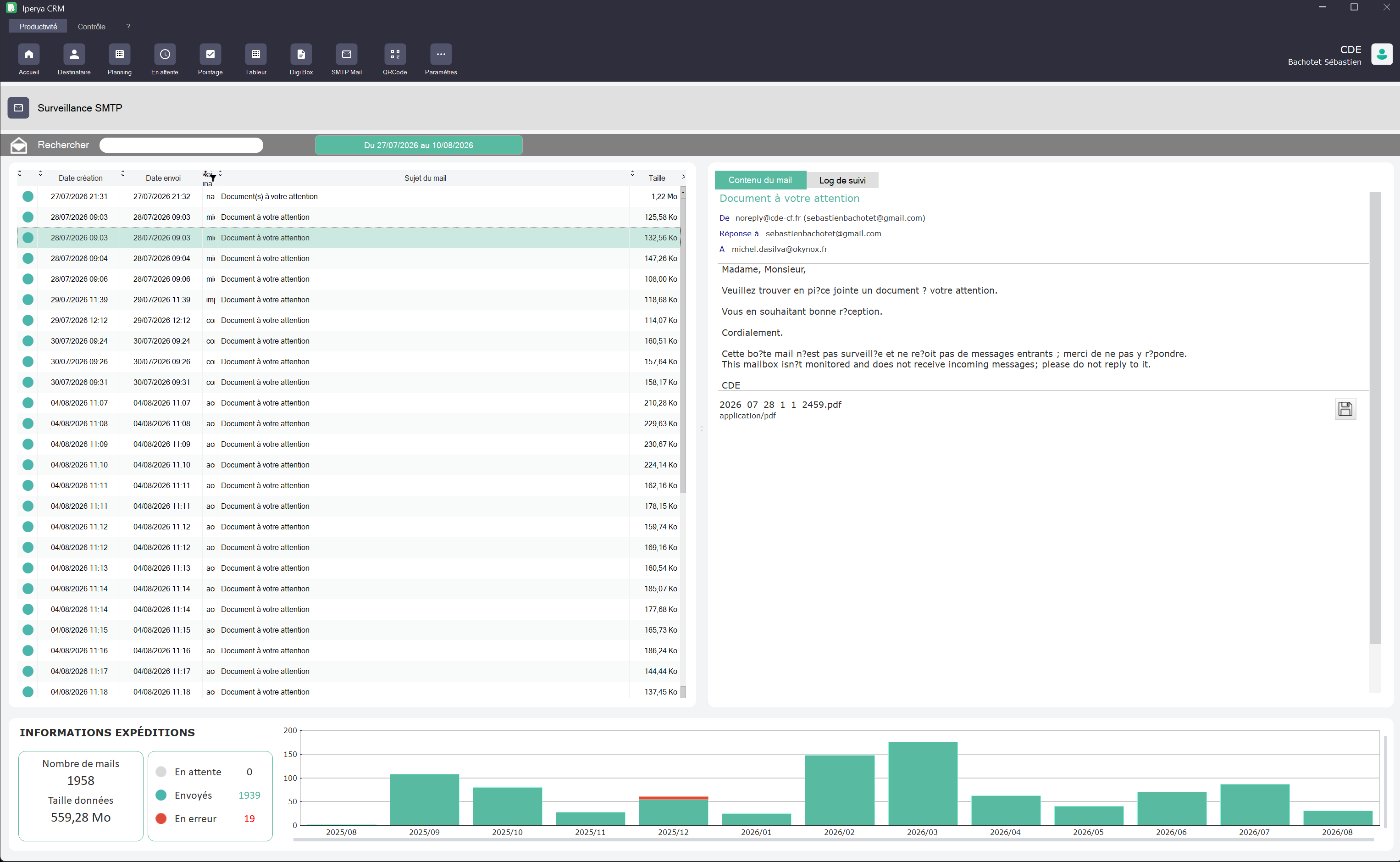Open the SMTP Mail toolbar icon
Screen dimensions: 1400x862
point(346,54)
